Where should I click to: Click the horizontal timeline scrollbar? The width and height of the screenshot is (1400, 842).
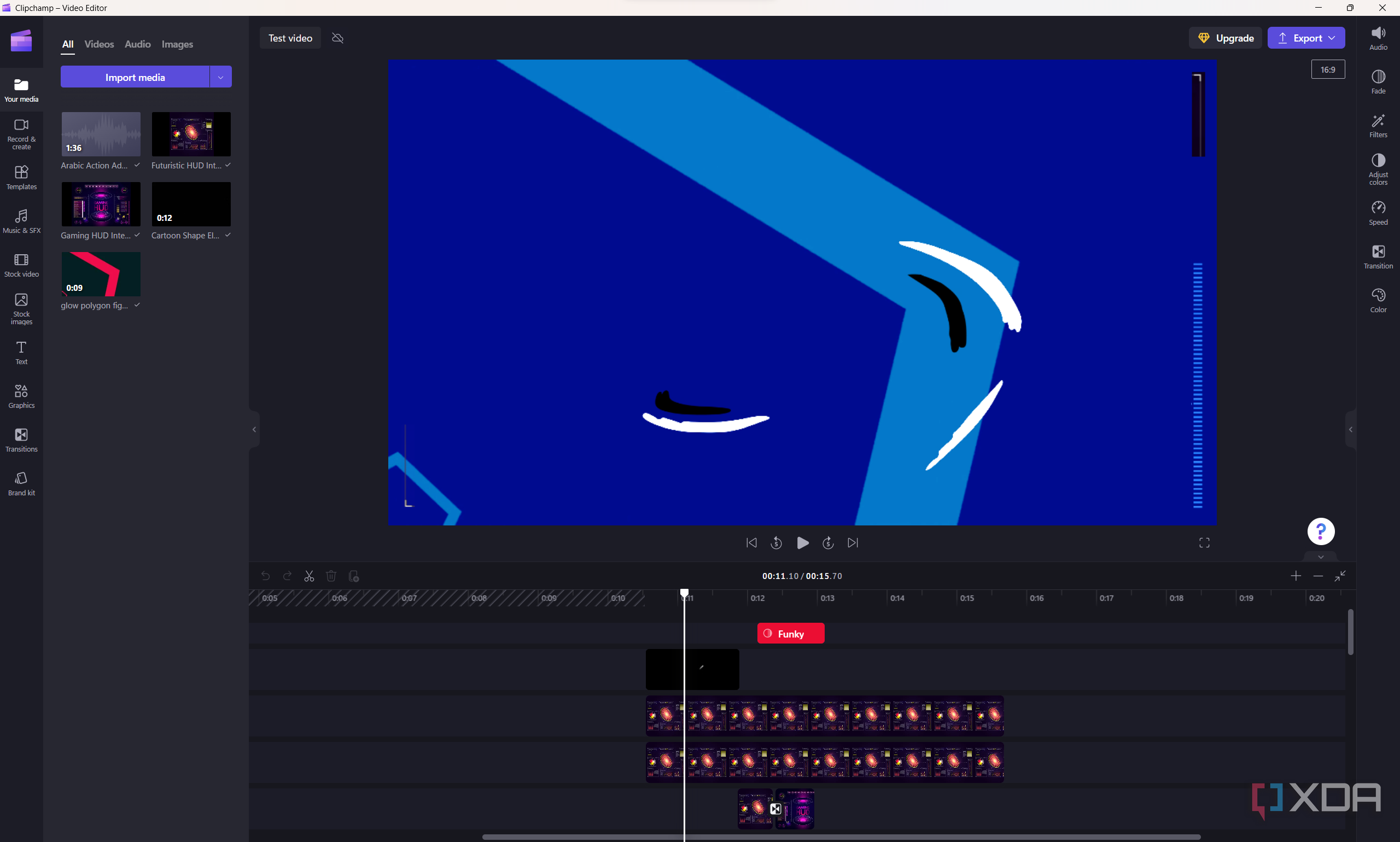click(841, 837)
